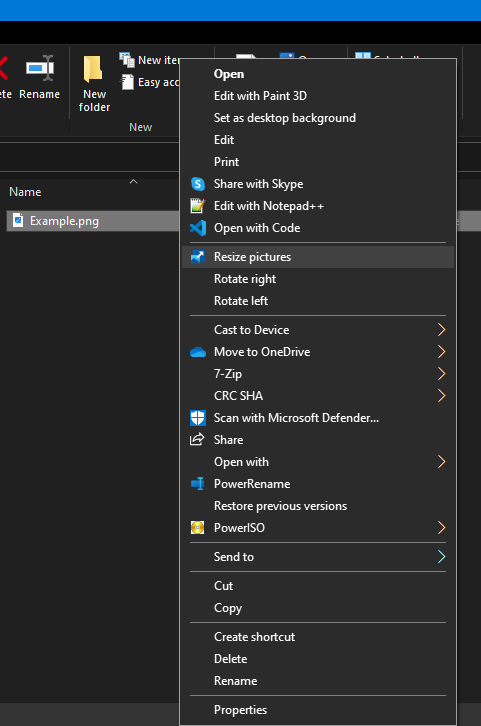Click the Name column sort arrow
Image resolution: width=481 pixels, height=726 pixels.
tap(133, 182)
